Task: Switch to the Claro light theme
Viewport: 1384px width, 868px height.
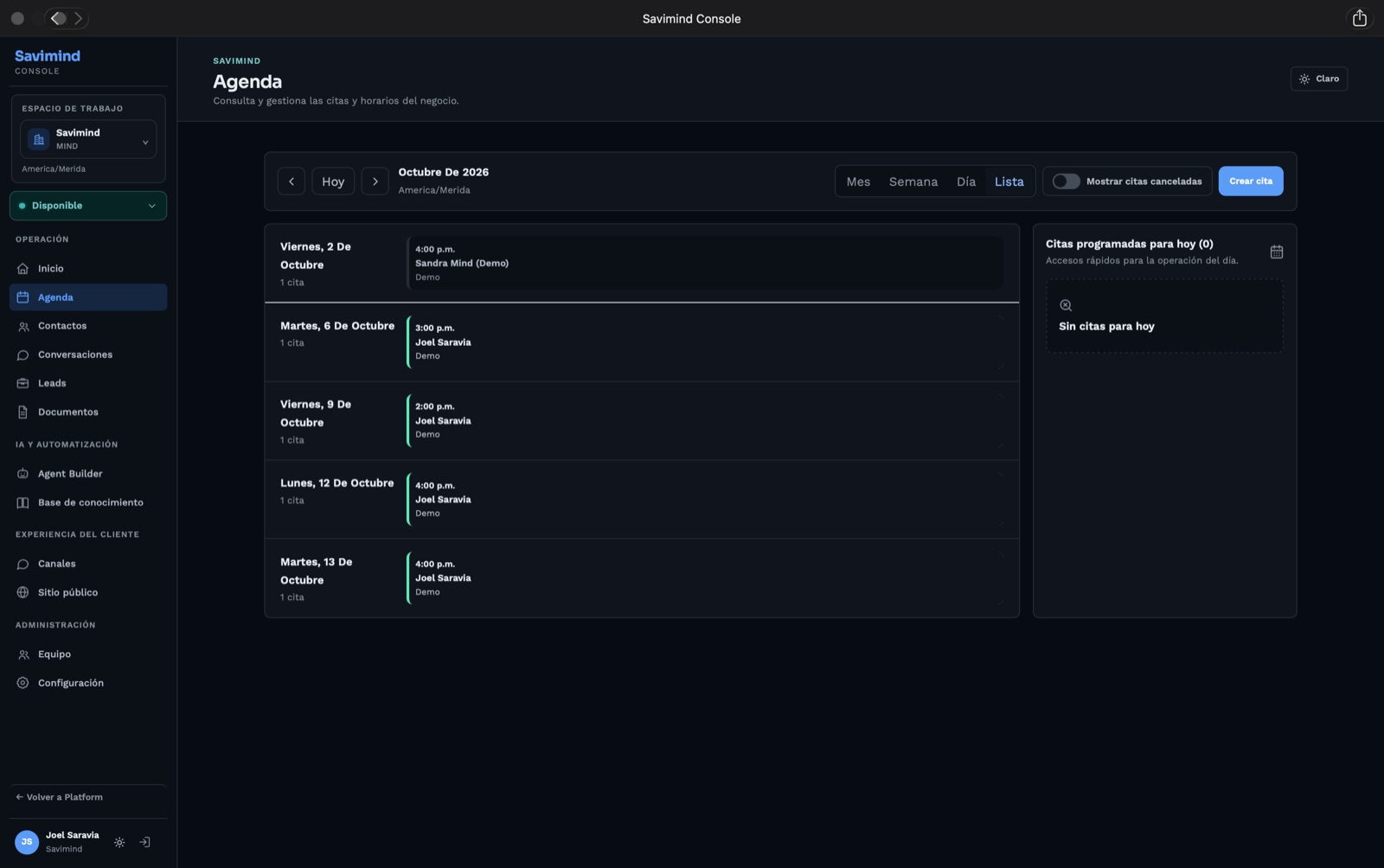Action: [1319, 79]
